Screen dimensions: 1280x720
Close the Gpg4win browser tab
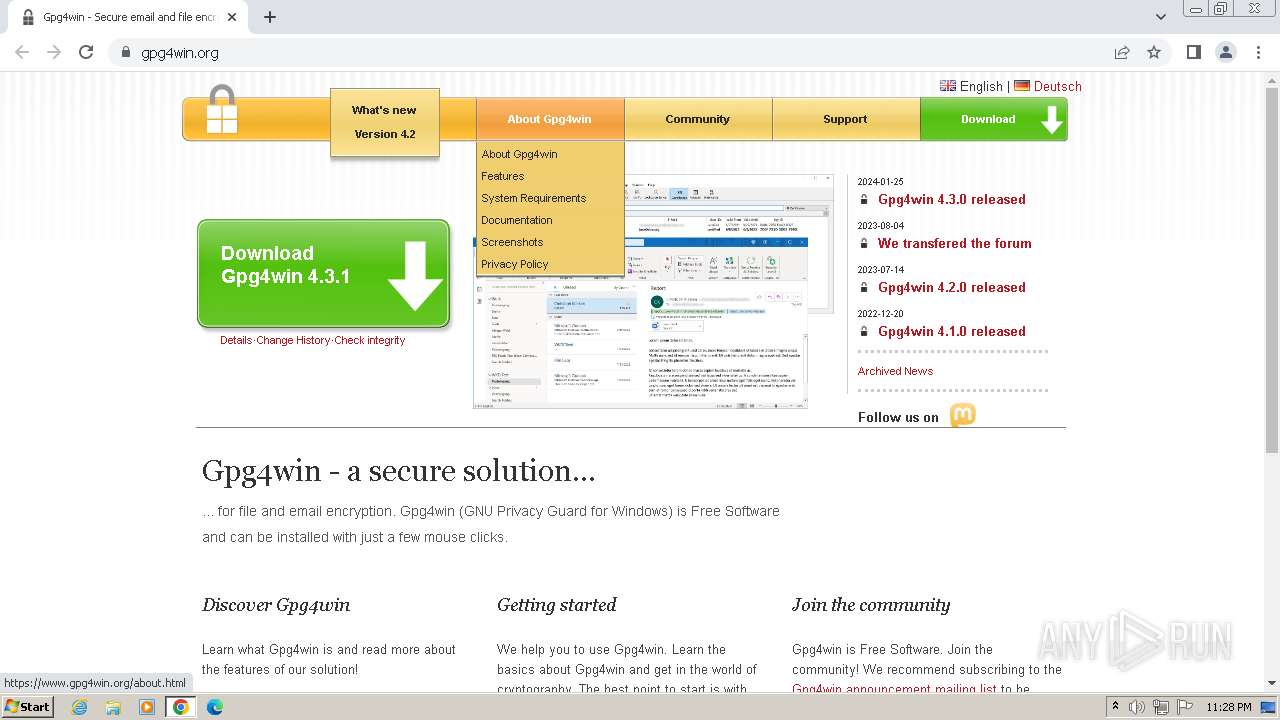click(232, 17)
